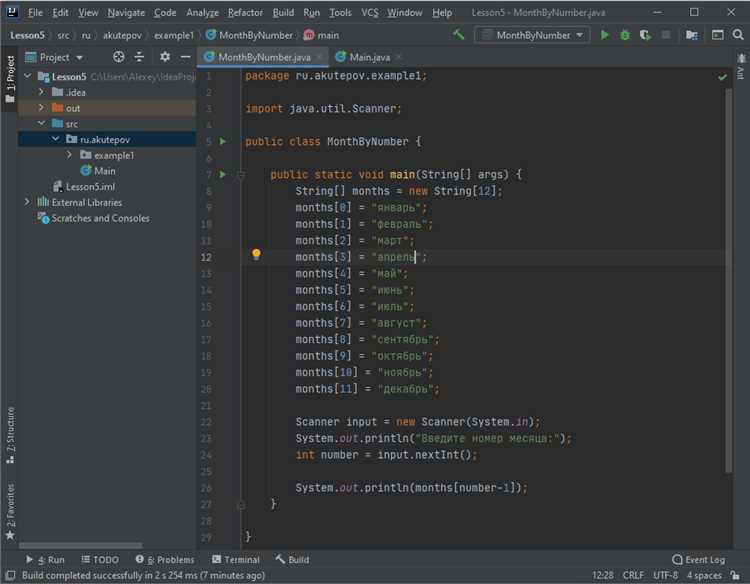Click the green Run button in toolbar

[x=604, y=35]
